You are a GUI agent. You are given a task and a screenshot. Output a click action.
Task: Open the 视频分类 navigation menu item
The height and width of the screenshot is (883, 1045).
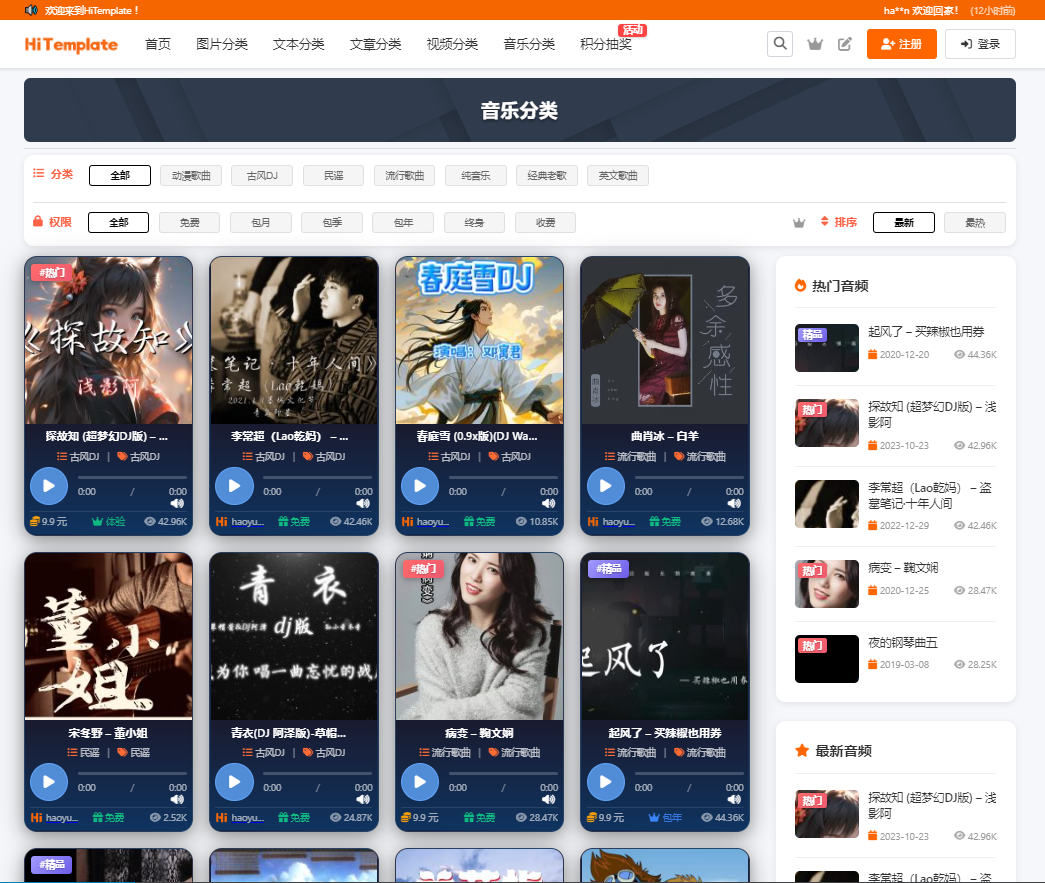452,44
